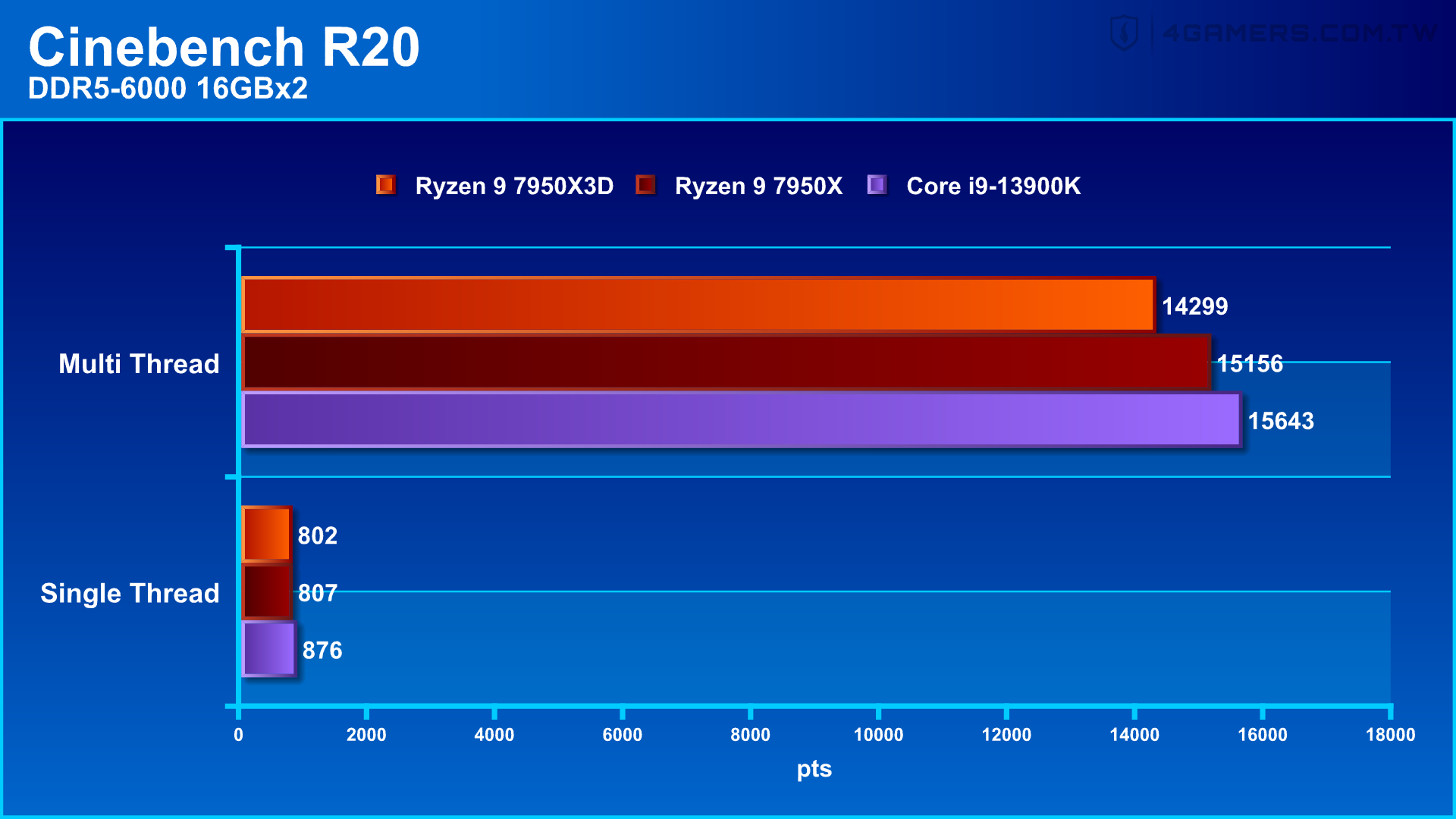Click the orange Single Thread bar
The height and width of the screenshot is (819, 1456).
coord(266,535)
